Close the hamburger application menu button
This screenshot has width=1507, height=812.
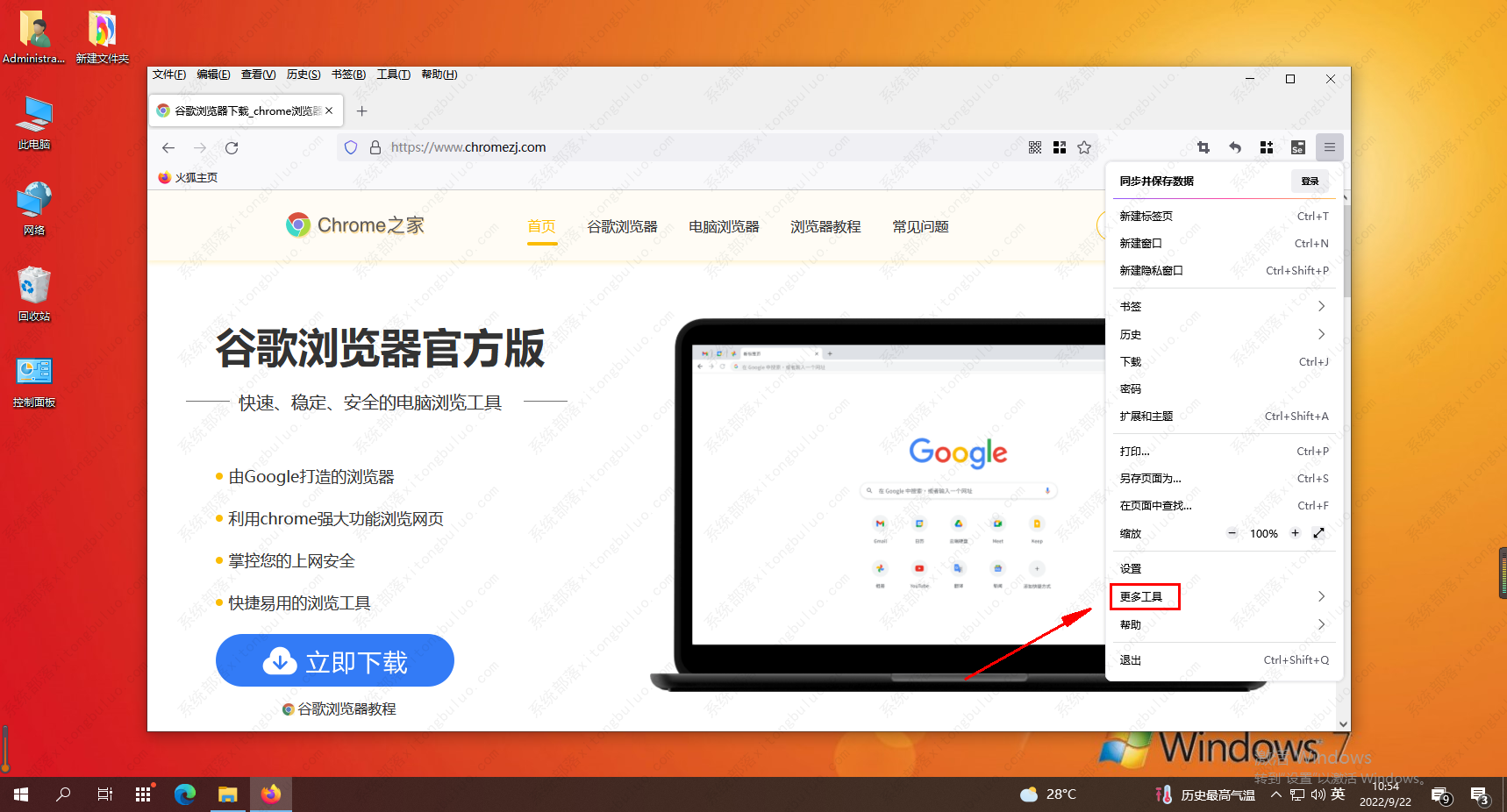(1330, 147)
